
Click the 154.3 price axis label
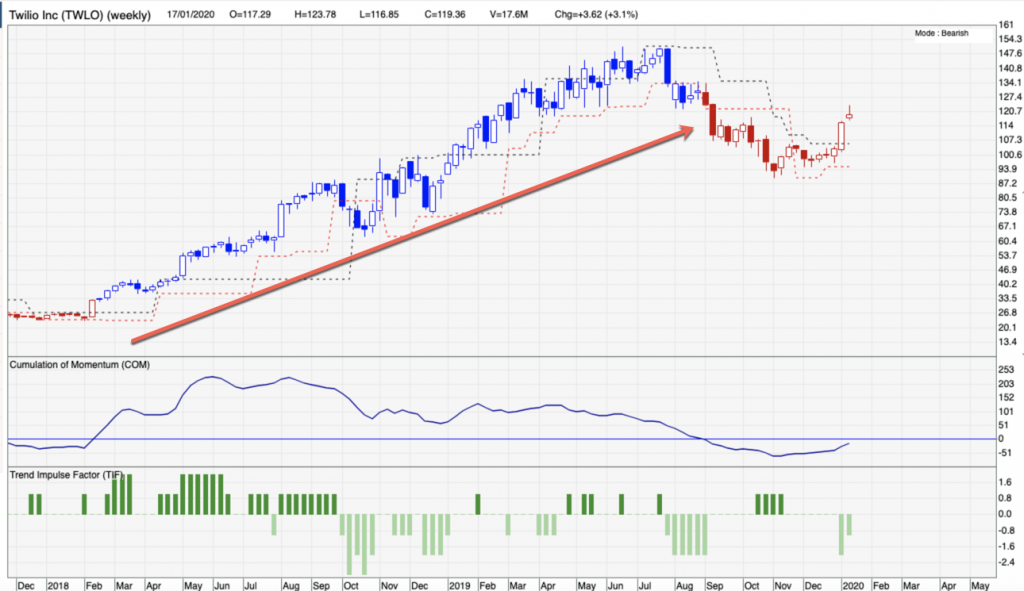coord(1010,39)
